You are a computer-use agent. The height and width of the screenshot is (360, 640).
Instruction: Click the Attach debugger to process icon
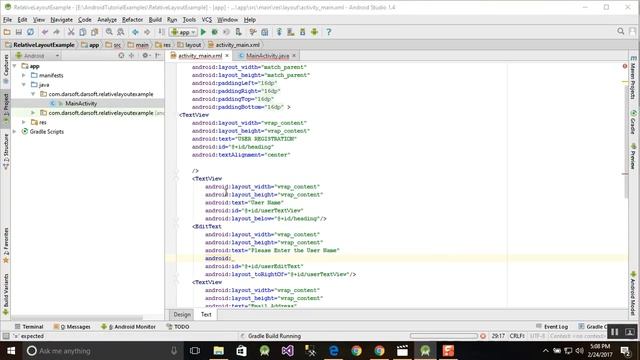[x=238, y=32]
